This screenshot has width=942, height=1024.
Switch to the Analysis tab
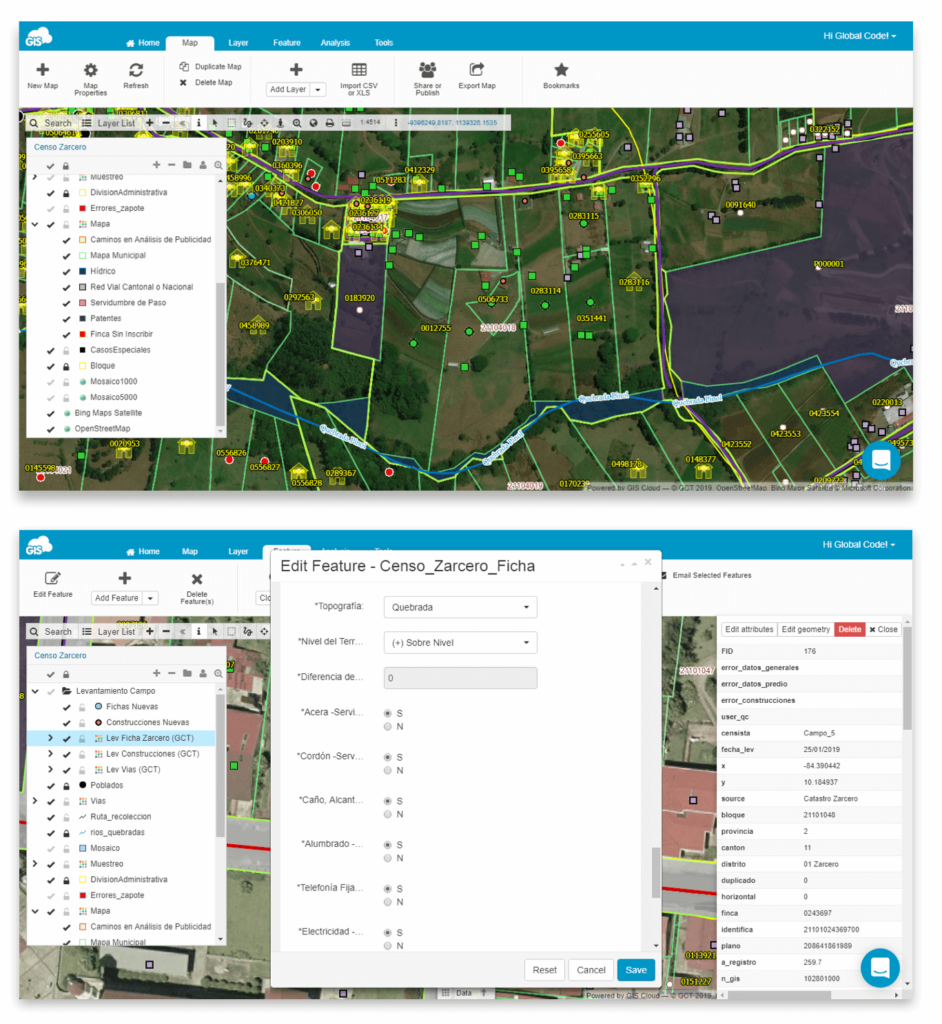(x=335, y=43)
